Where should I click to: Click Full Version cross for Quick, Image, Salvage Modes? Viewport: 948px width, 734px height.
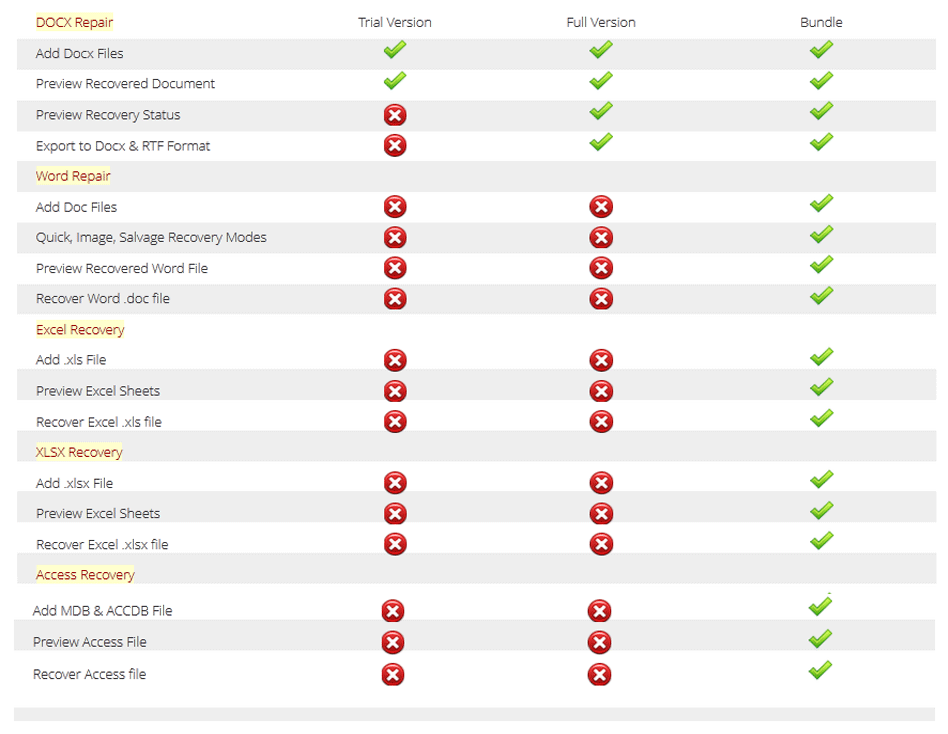601,238
